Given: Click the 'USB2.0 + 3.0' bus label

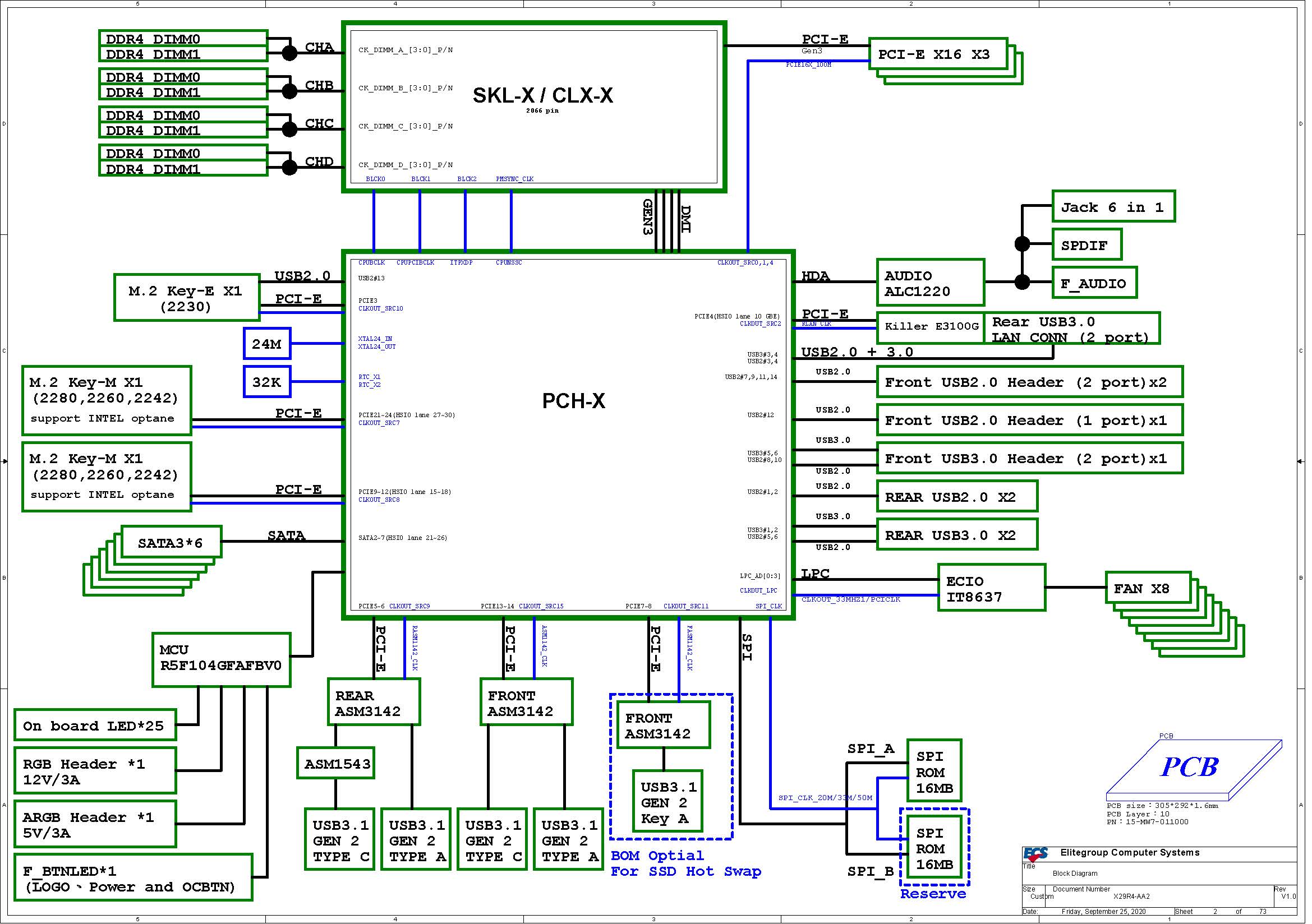Looking at the screenshot, I should [857, 352].
